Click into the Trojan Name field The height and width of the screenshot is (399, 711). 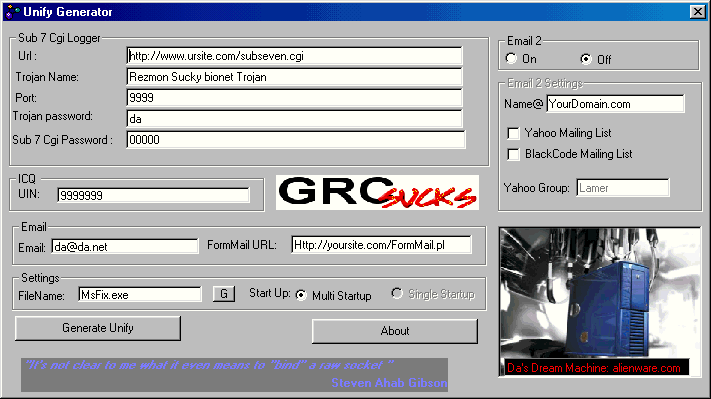[294, 77]
